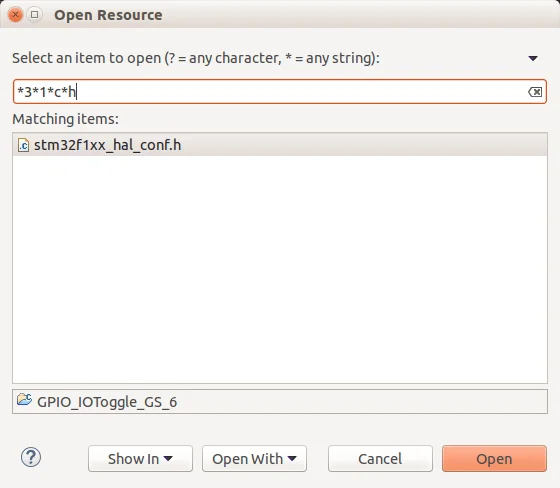560x488 pixels.
Task: Open the view menu triangle at top right
Action: (x=533, y=58)
